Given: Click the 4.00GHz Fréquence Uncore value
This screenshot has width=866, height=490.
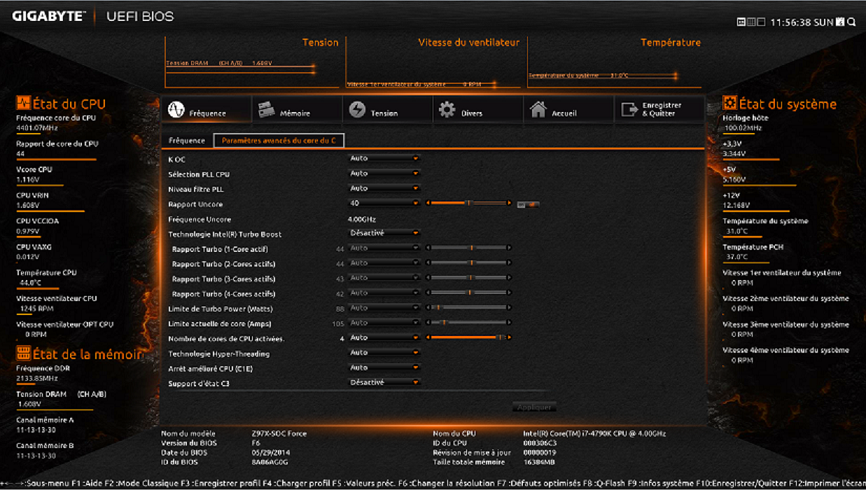Looking at the screenshot, I should 362,219.
